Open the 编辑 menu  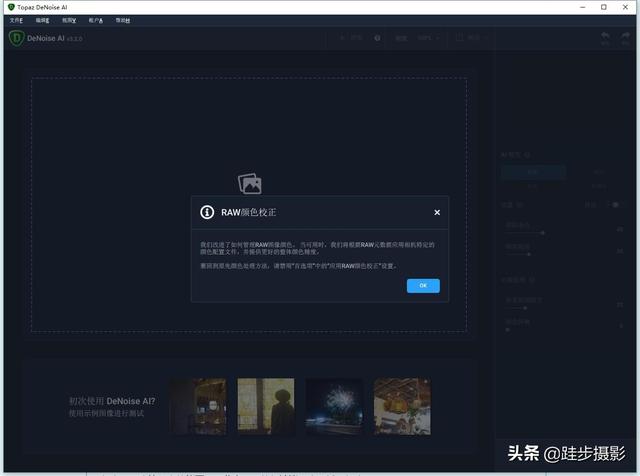pos(42,20)
